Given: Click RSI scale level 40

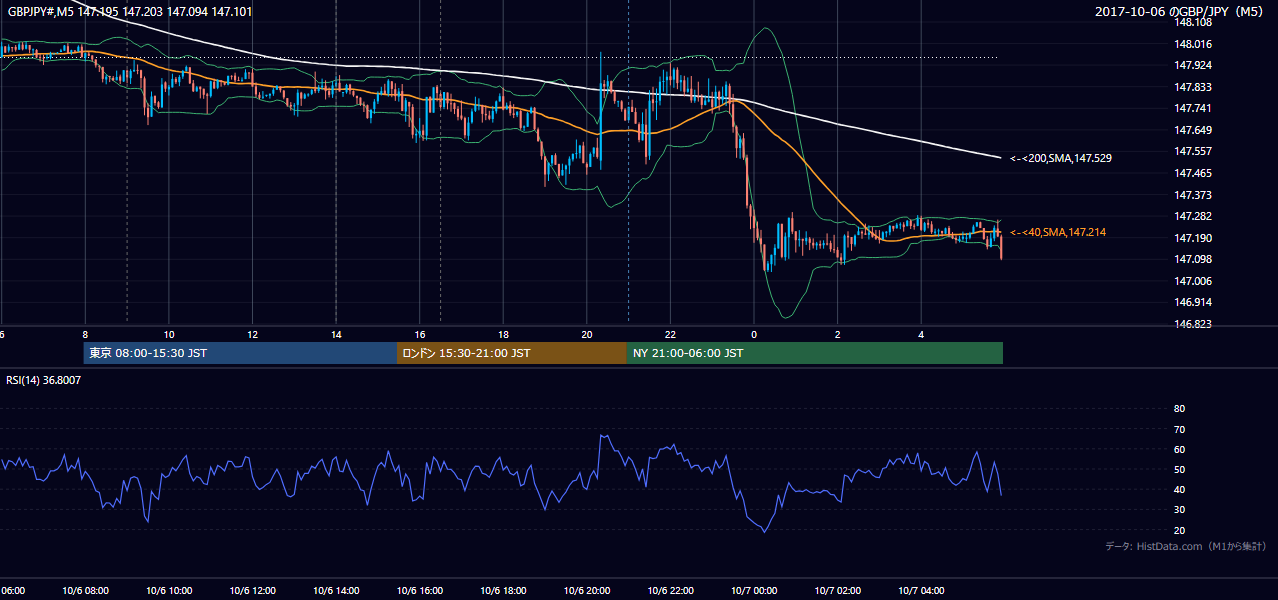Looking at the screenshot, I should tap(1179, 490).
